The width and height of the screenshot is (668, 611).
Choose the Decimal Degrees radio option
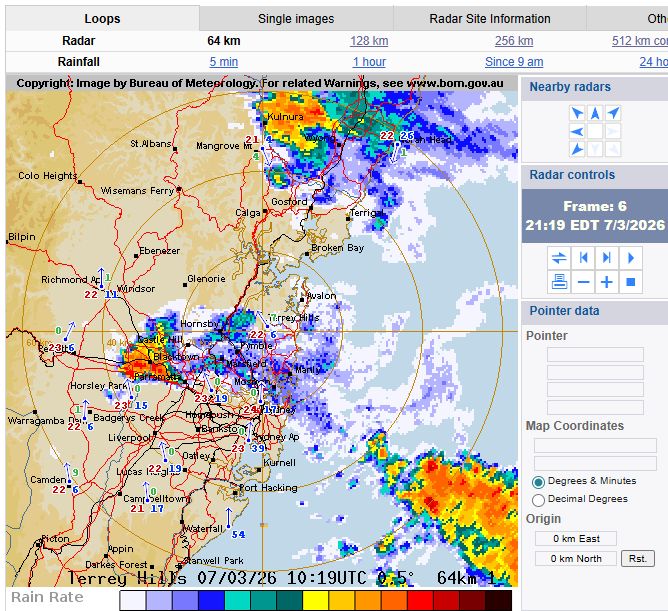(x=539, y=499)
